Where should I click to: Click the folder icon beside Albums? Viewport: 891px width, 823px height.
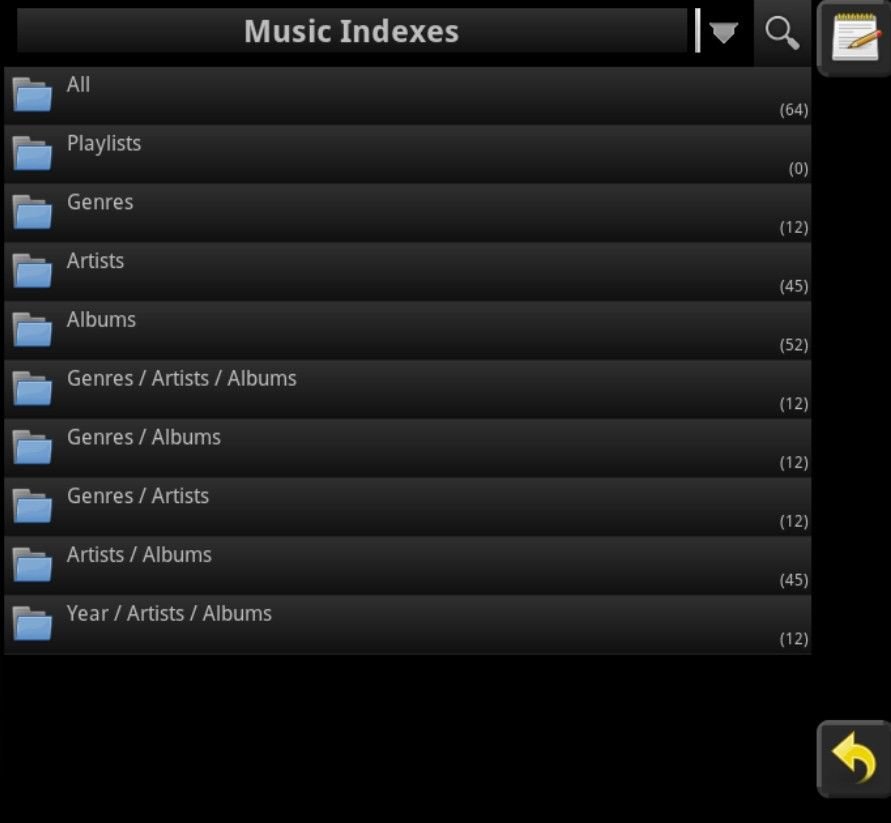click(x=32, y=330)
